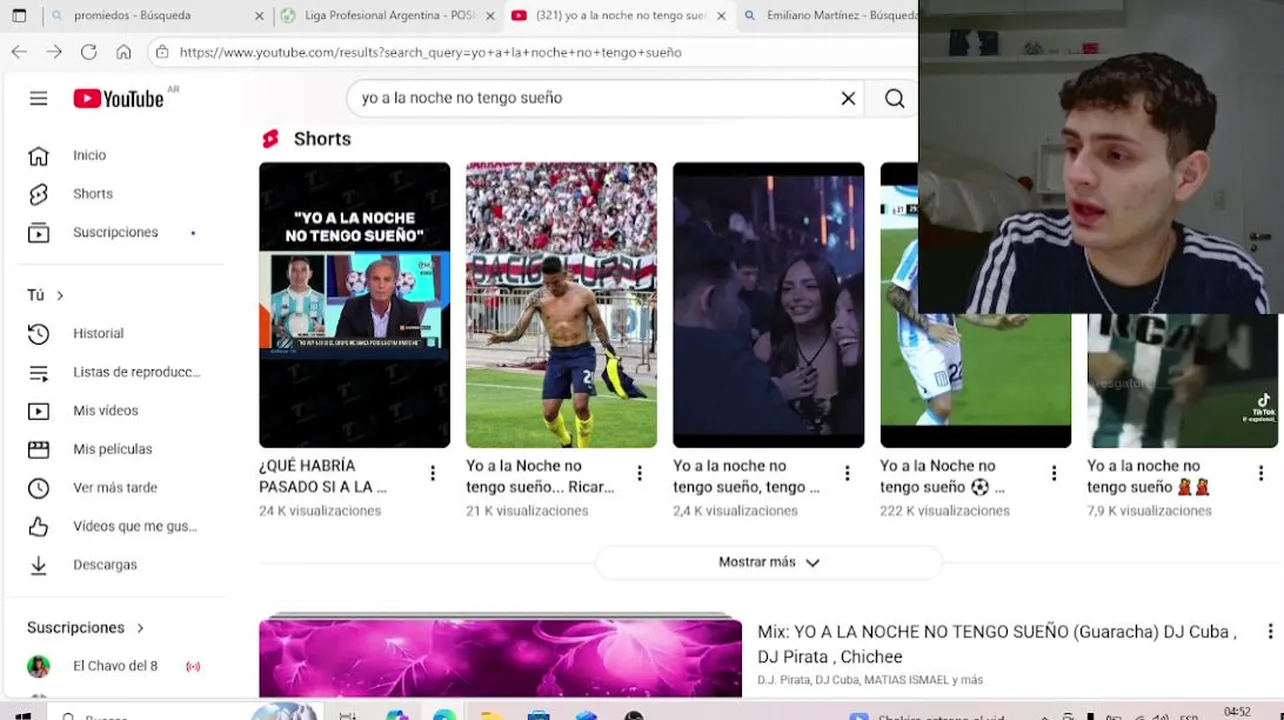Expand Shorts with Mostrar más
The height and width of the screenshot is (720, 1284).
(768, 562)
